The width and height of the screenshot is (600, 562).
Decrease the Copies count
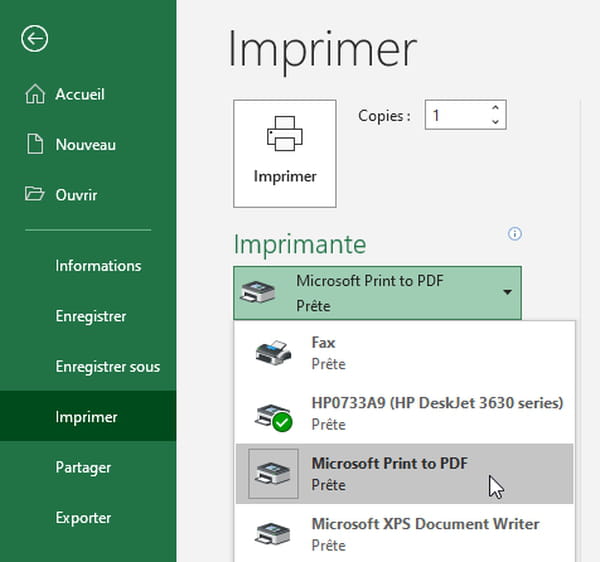pyautogui.click(x=495, y=122)
